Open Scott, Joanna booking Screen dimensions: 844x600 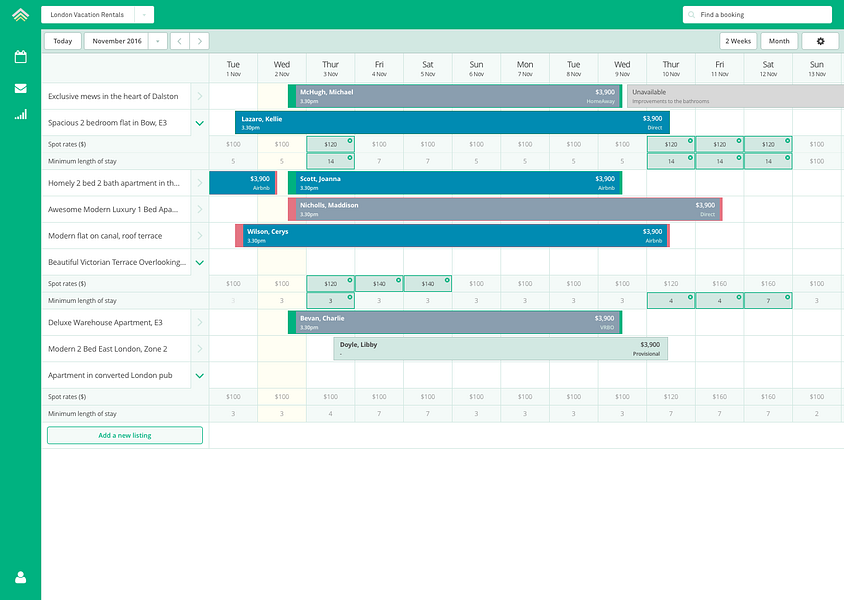pyautogui.click(x=455, y=183)
